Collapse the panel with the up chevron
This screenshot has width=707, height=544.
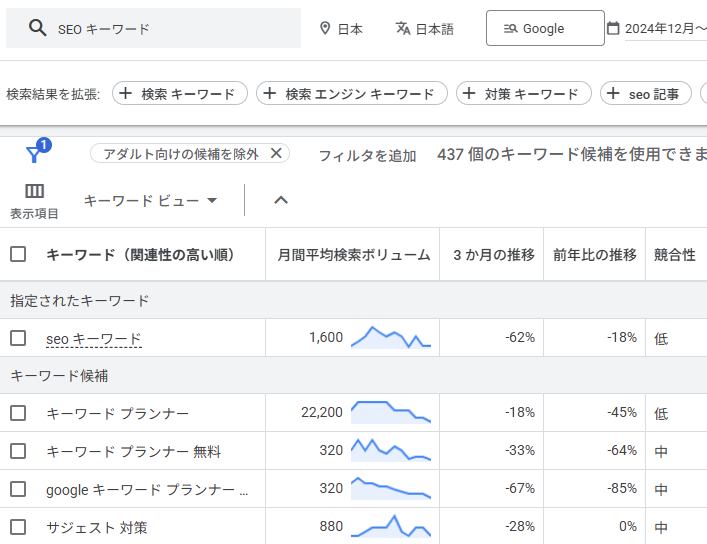click(281, 200)
